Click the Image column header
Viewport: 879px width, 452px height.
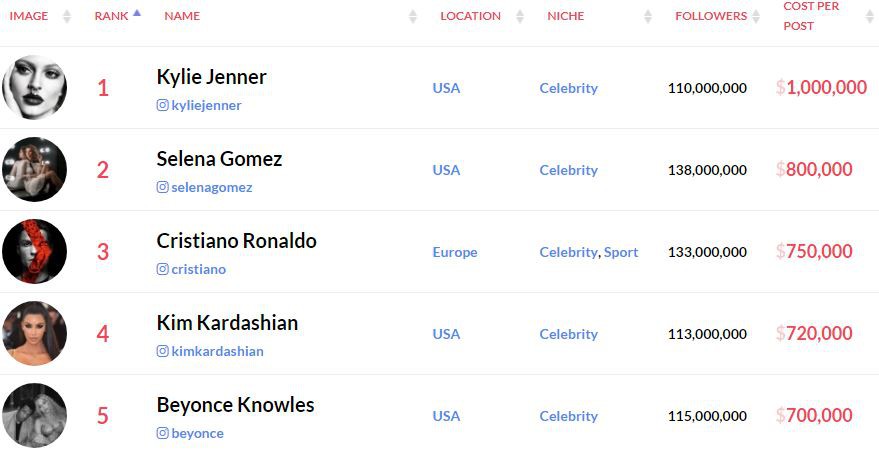tap(29, 16)
